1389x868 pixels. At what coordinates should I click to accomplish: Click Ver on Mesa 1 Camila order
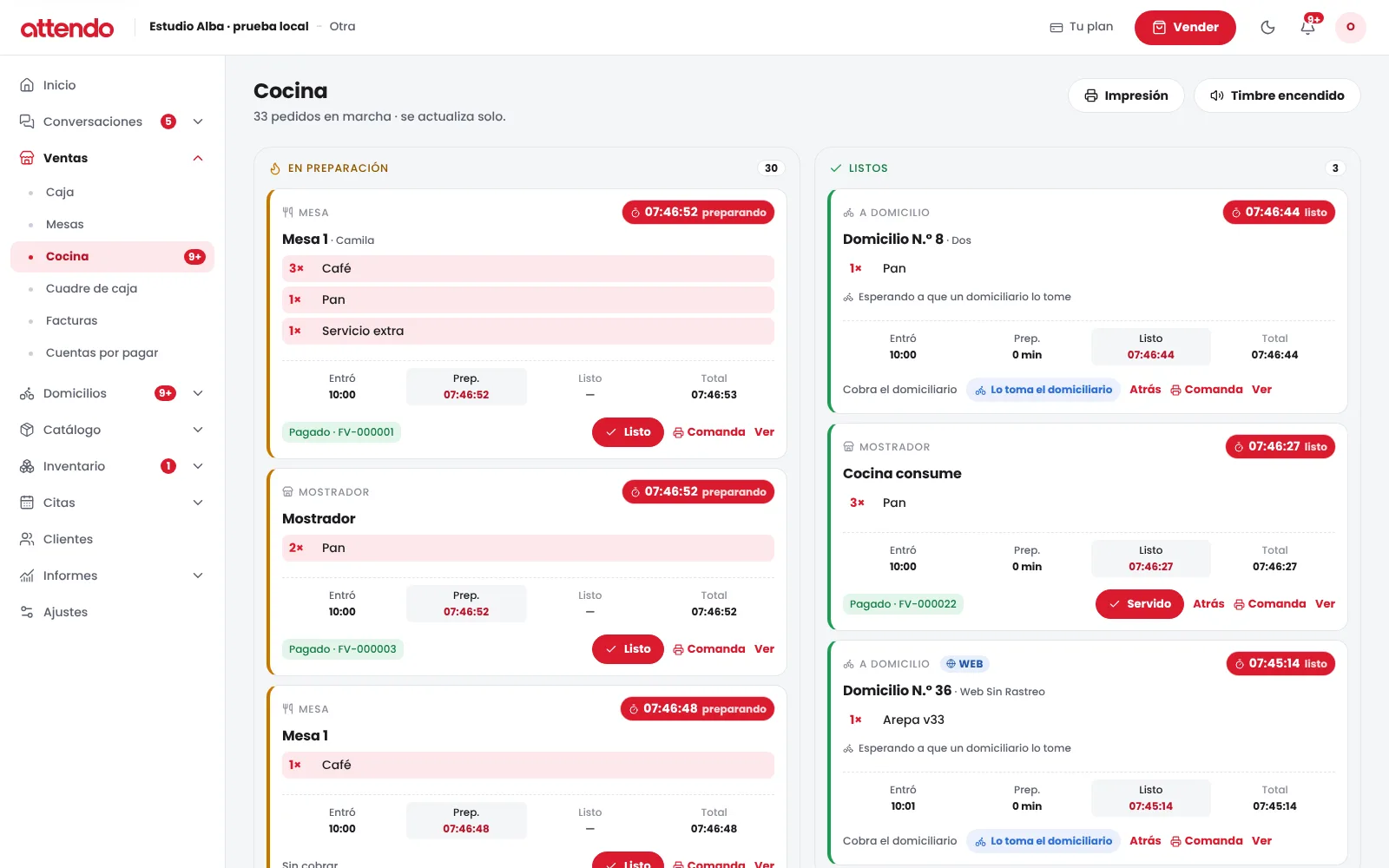click(764, 432)
